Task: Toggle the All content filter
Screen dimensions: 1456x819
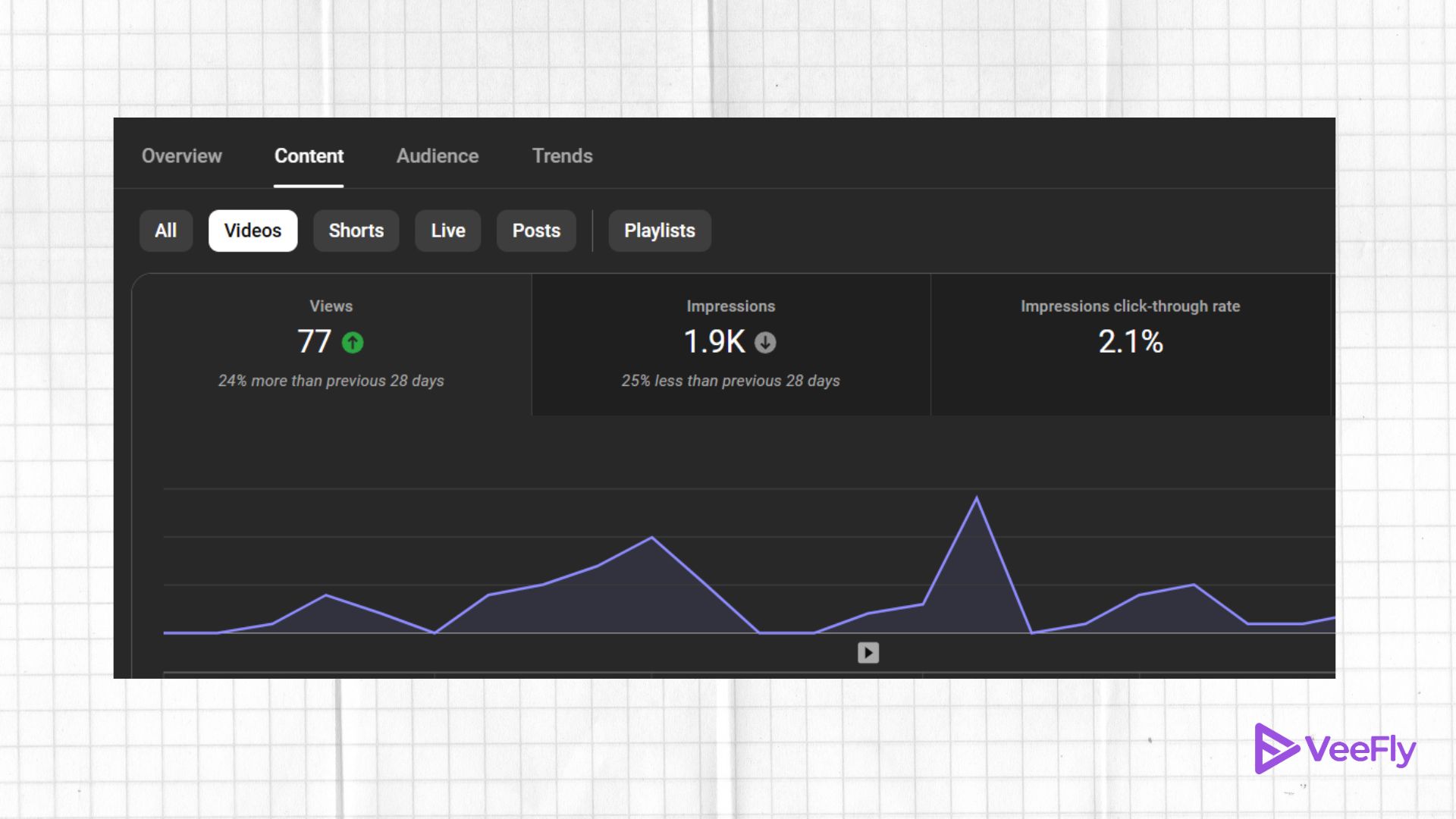Action: coord(165,231)
